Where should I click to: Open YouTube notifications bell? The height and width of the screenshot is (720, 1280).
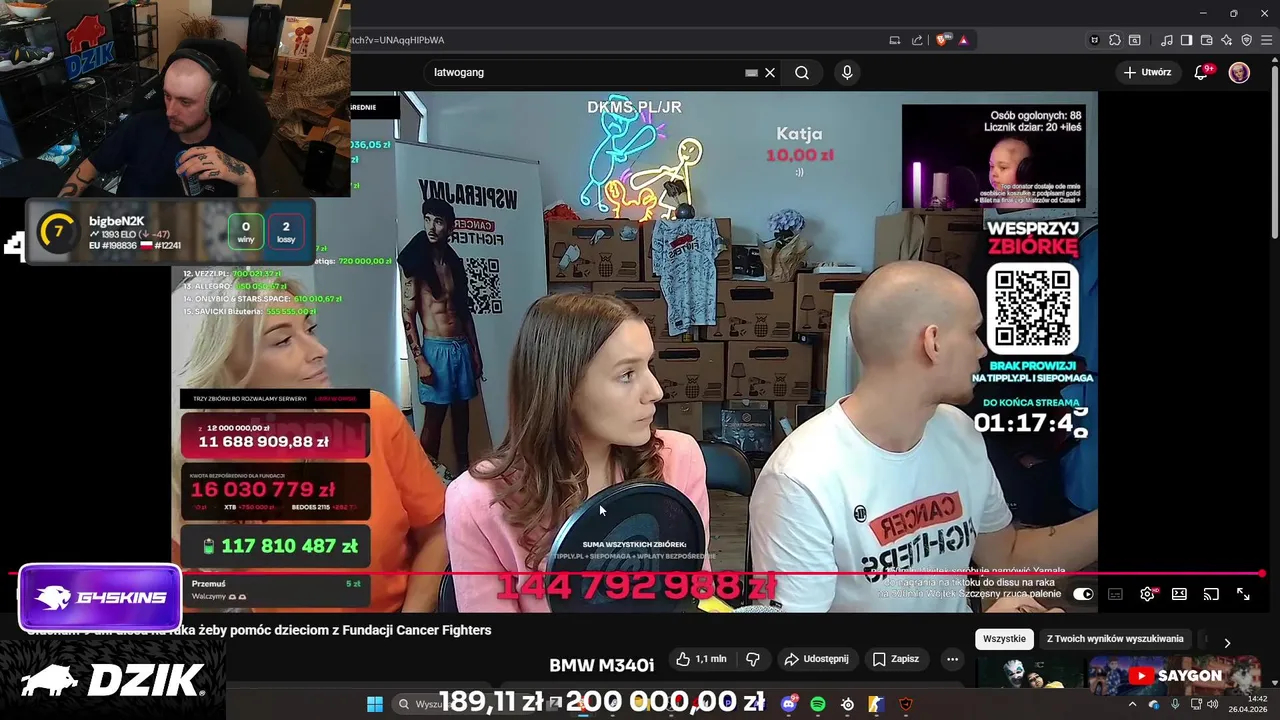pos(1202,72)
